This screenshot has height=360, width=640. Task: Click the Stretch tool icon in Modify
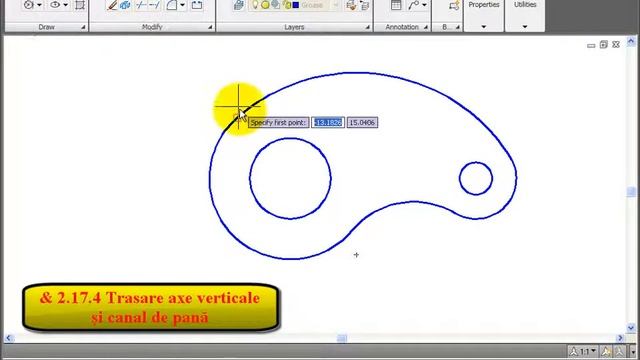coord(197,5)
